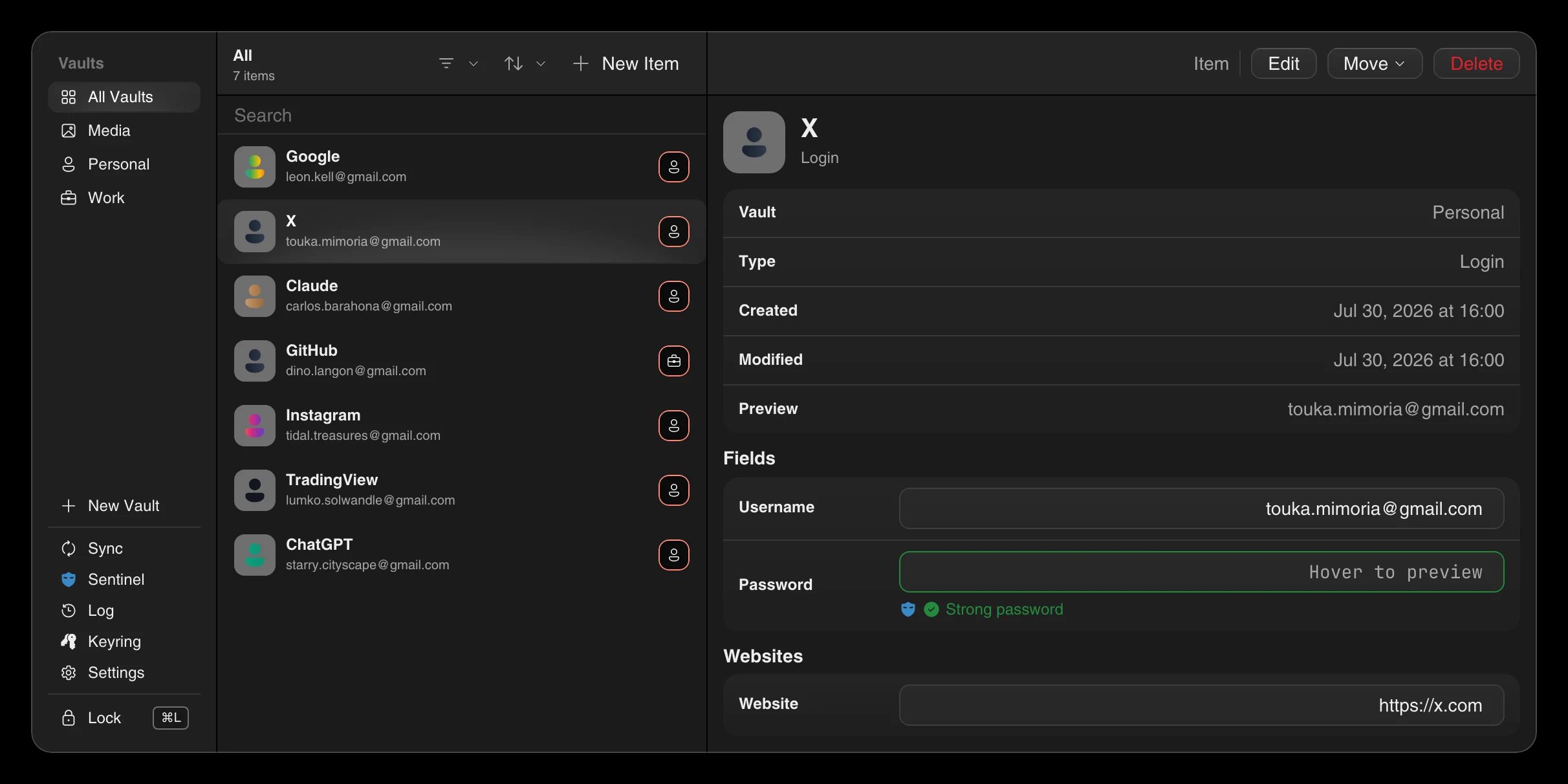The height and width of the screenshot is (784, 1568).
Task: Click the New Item button
Action: (x=626, y=63)
